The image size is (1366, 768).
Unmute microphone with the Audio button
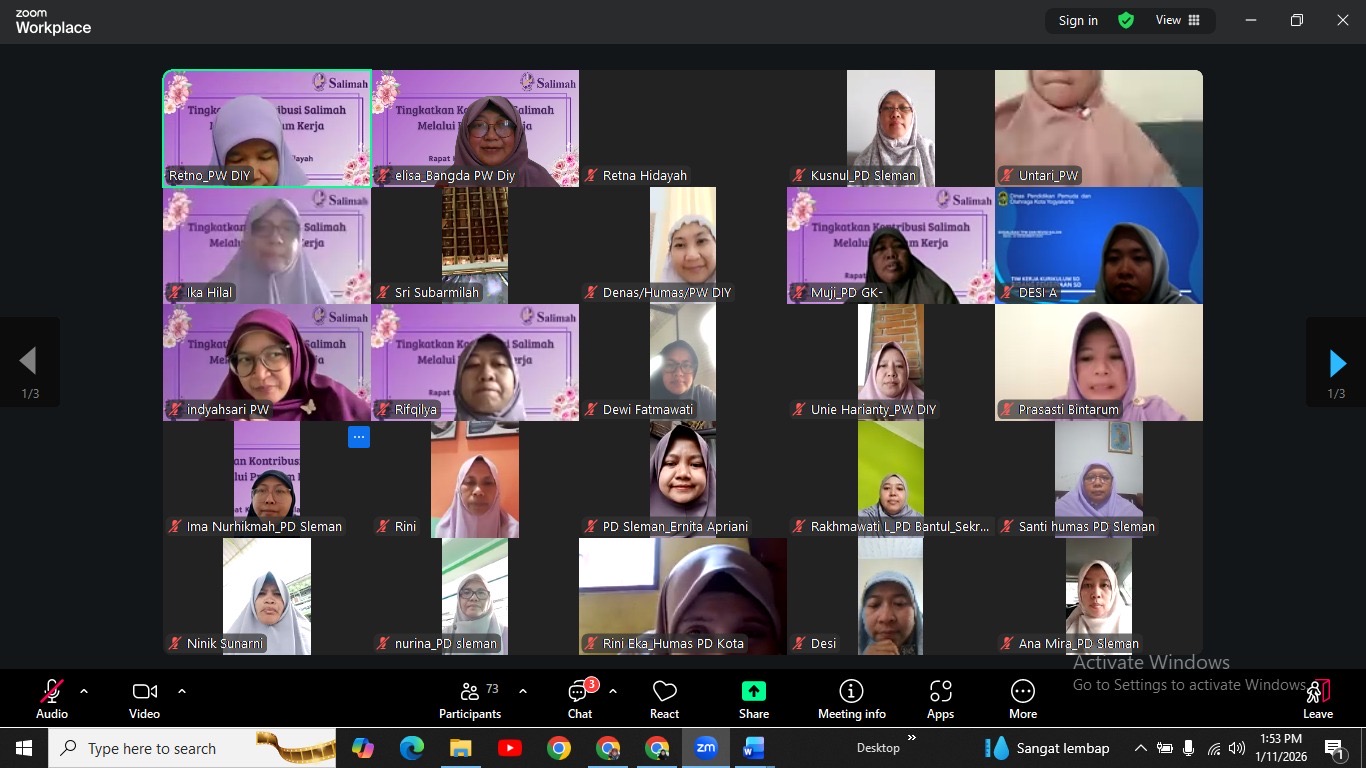[x=52, y=699]
